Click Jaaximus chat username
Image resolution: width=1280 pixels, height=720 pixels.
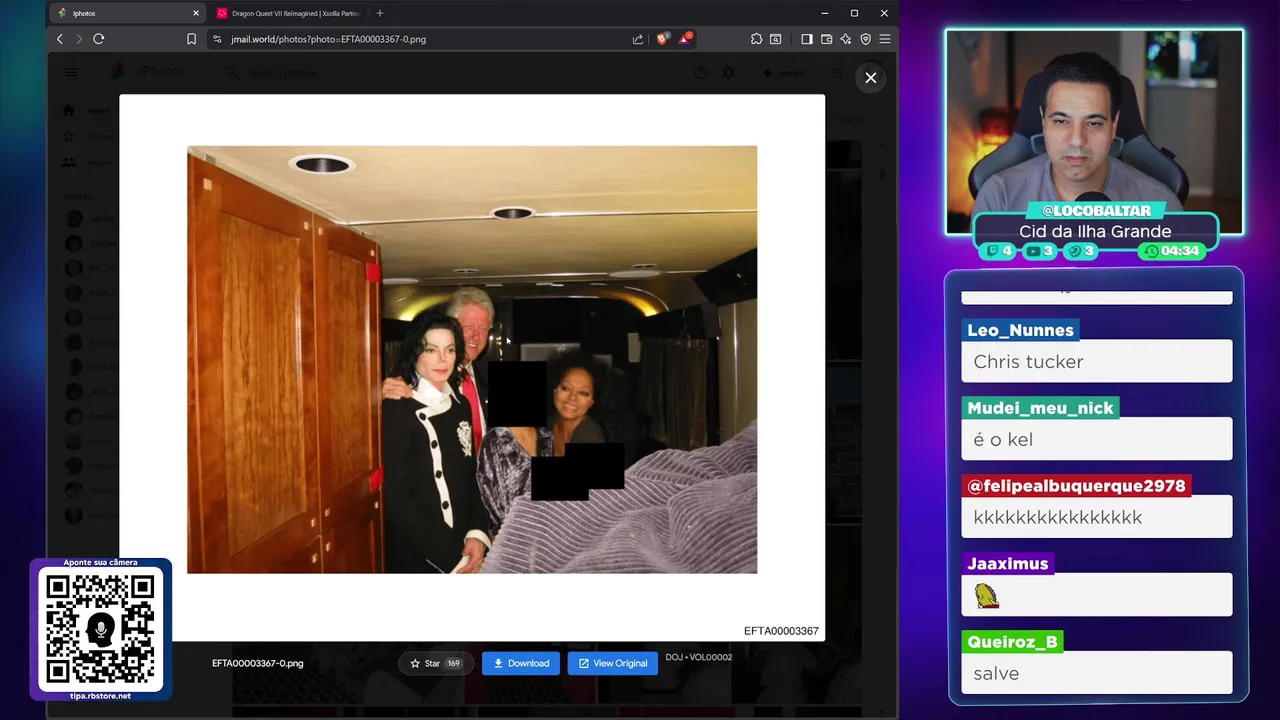click(x=1007, y=564)
